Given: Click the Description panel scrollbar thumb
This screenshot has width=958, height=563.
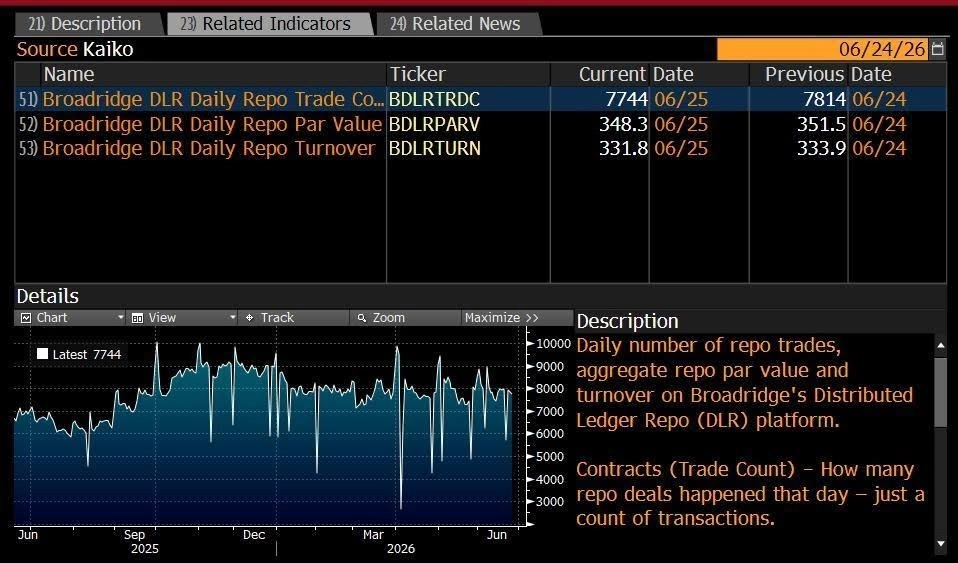Looking at the screenshot, I should click(941, 392).
